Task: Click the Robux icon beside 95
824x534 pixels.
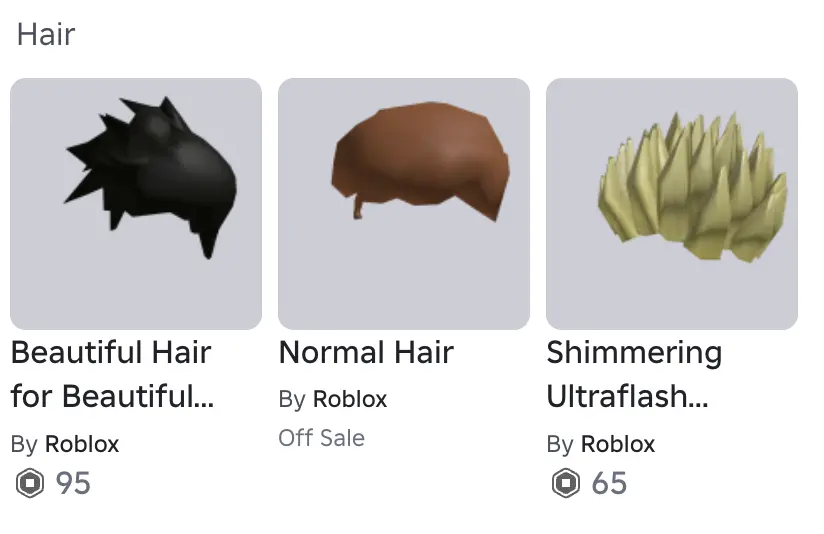Action: tap(30, 483)
